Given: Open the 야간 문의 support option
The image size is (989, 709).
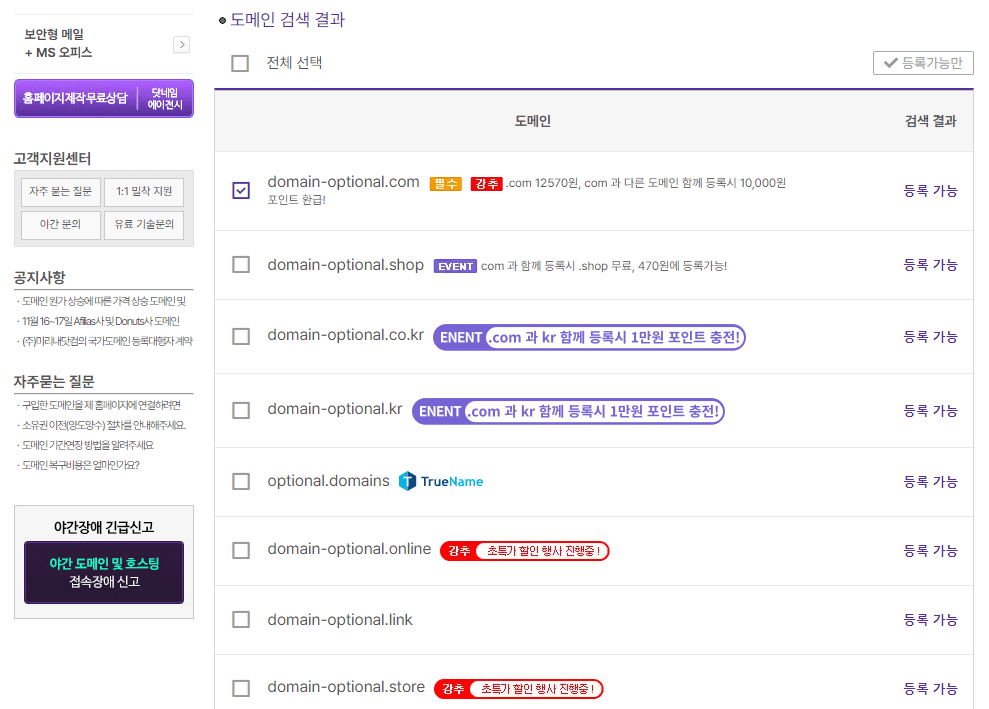Looking at the screenshot, I should point(60,225).
